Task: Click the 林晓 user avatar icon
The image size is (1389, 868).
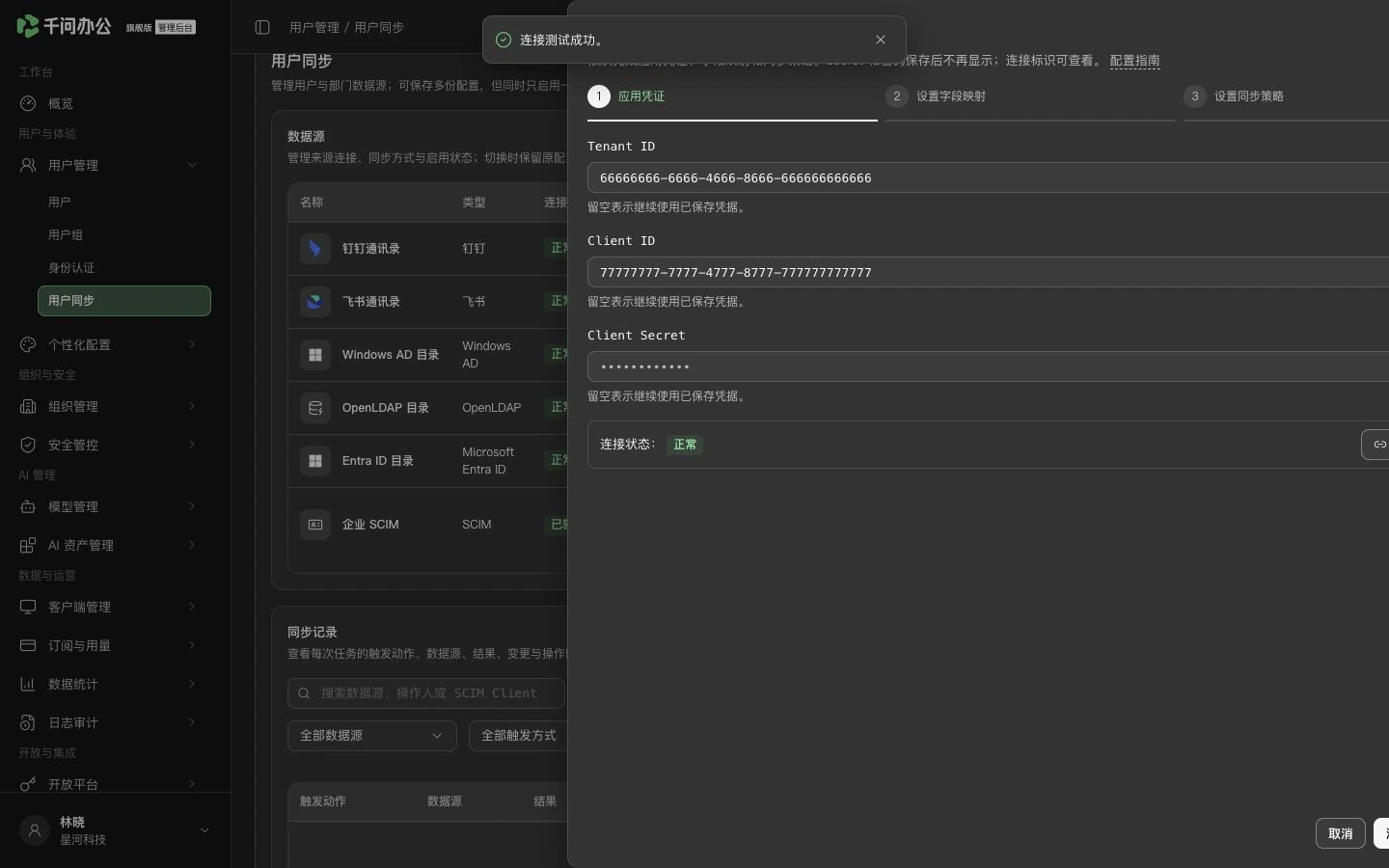Action: (35, 830)
